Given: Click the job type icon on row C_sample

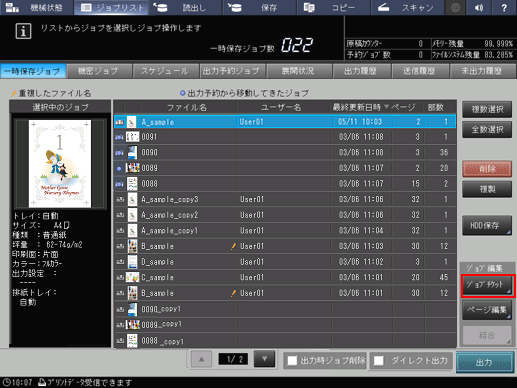Looking at the screenshot, I should [120, 277].
